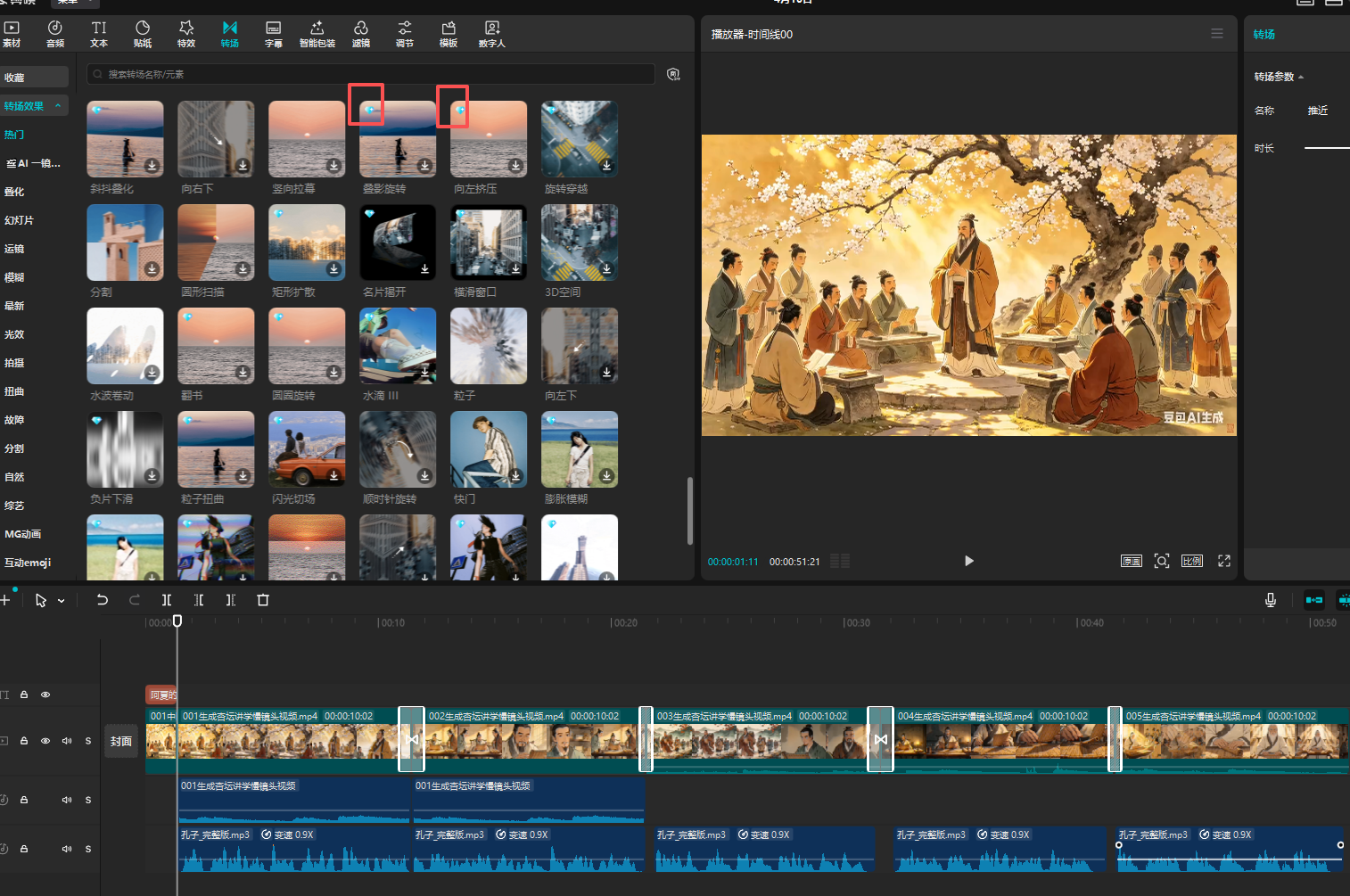Image resolution: width=1350 pixels, height=896 pixels.
Task: Open the 音频 audio tab
Action: pos(55,34)
